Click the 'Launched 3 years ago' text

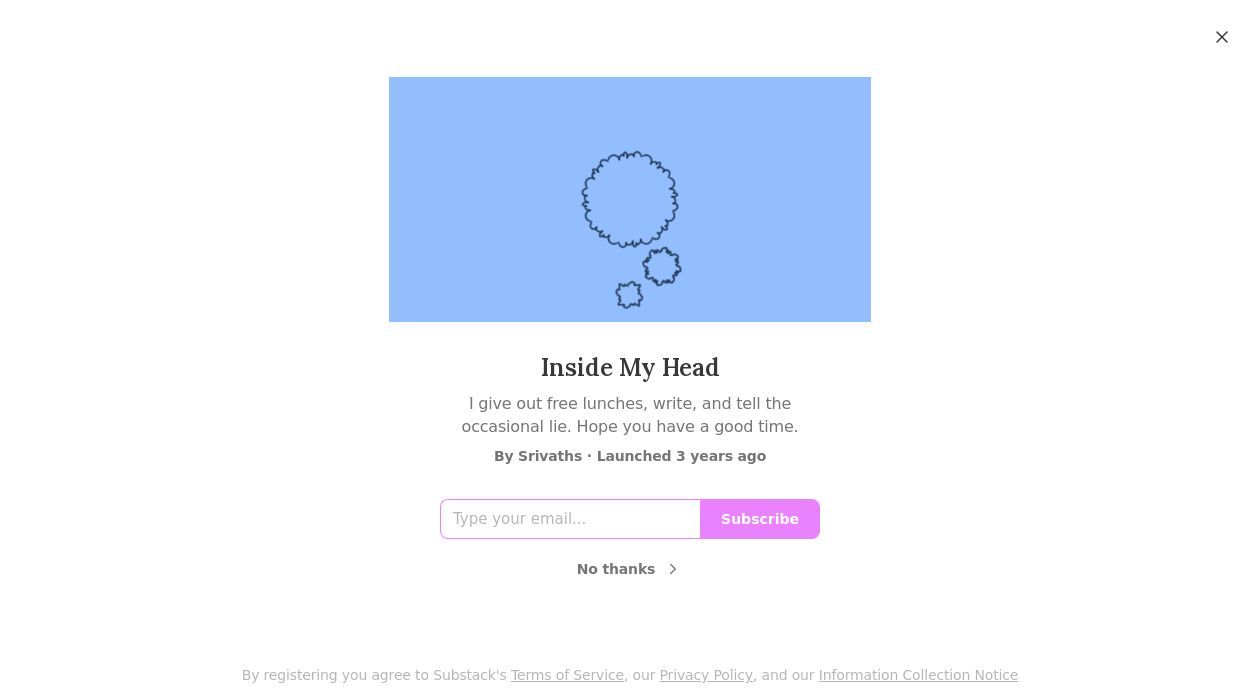681,456
